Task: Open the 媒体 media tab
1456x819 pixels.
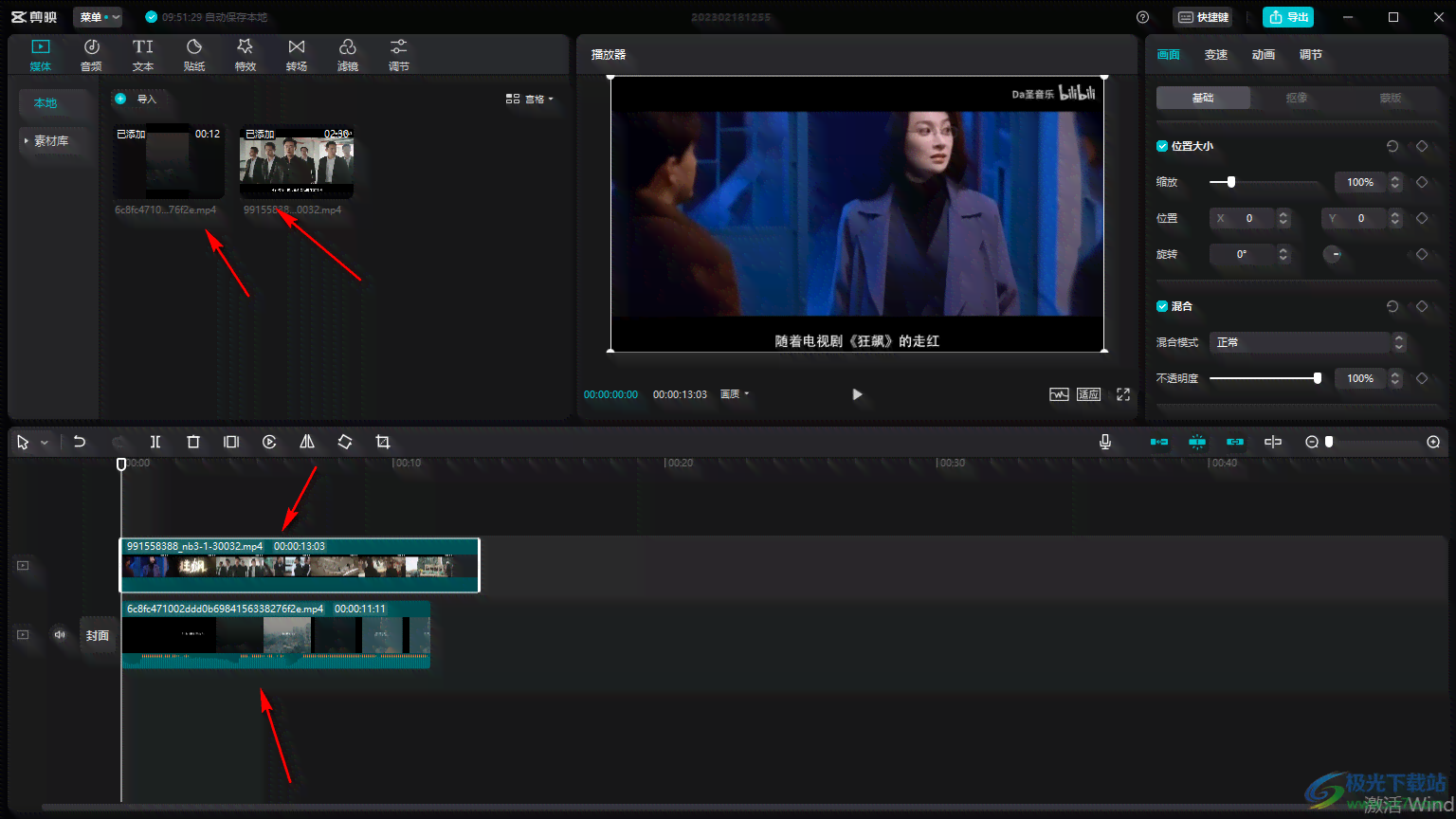Action: (x=40, y=55)
